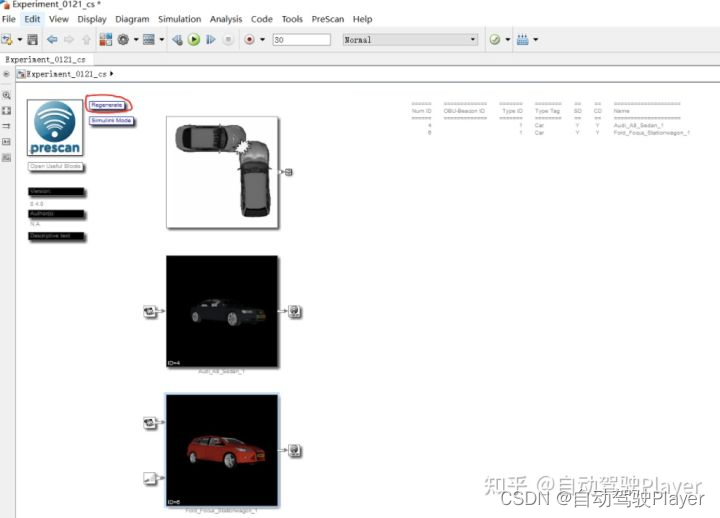Screen dimensions: 720x518
Task: Click the Step Back toolbar icon
Action: pos(177,40)
